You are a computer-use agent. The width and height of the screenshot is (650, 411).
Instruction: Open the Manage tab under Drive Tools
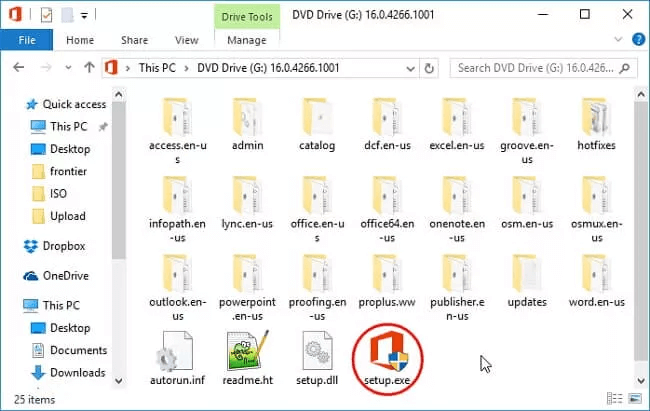(x=246, y=41)
